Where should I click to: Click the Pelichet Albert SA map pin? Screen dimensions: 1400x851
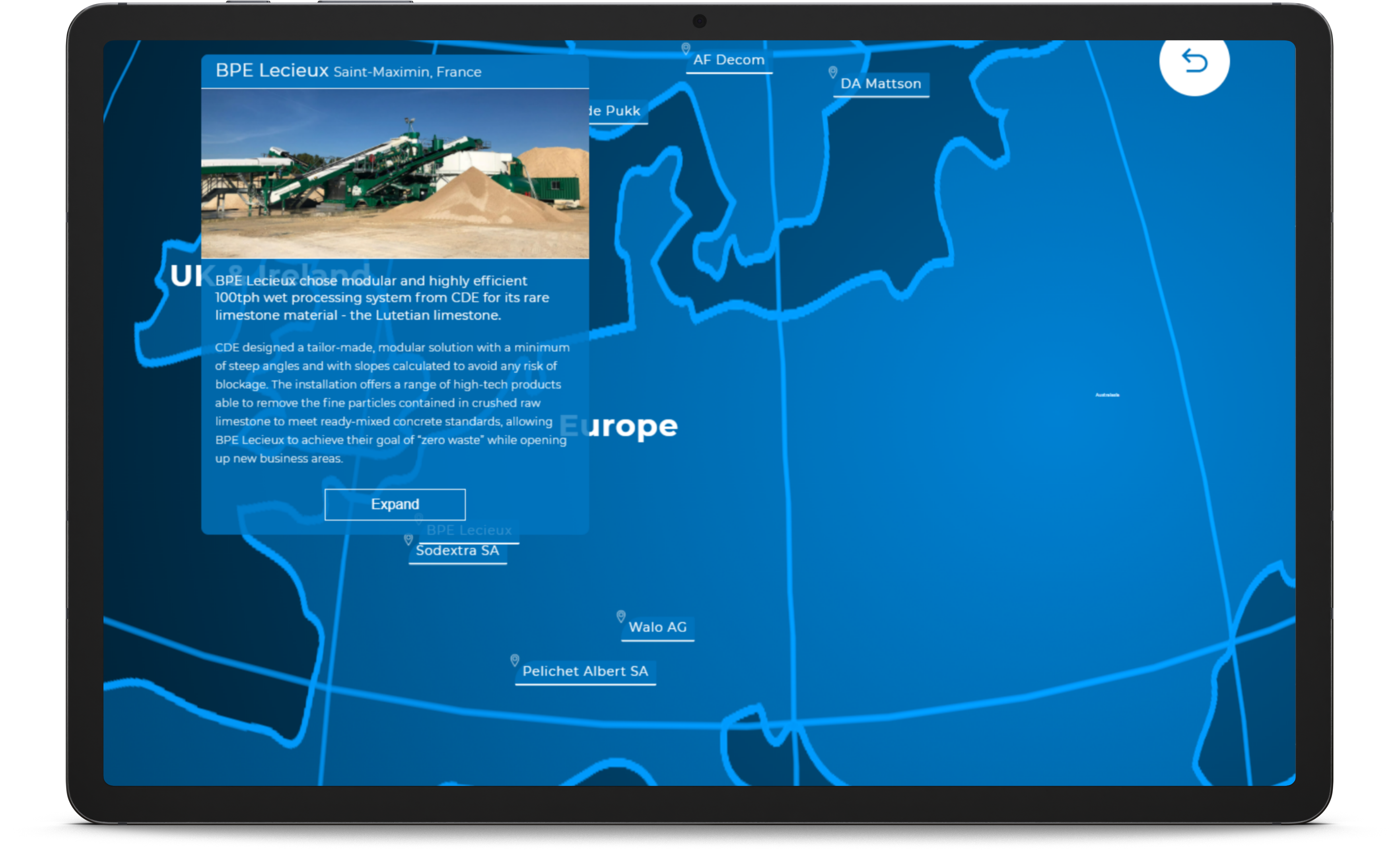(515, 660)
